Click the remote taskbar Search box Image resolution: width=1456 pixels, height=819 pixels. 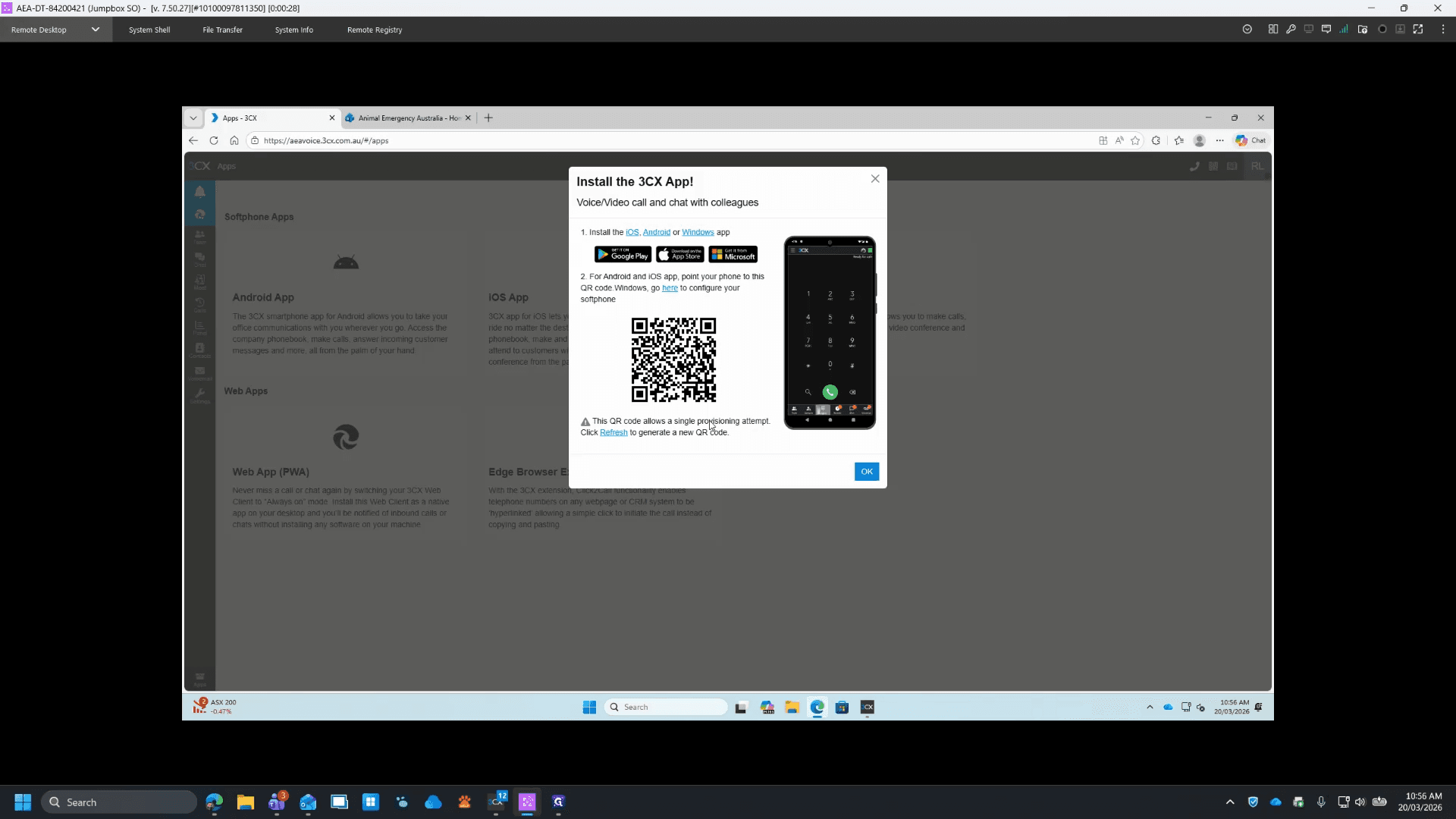666,708
